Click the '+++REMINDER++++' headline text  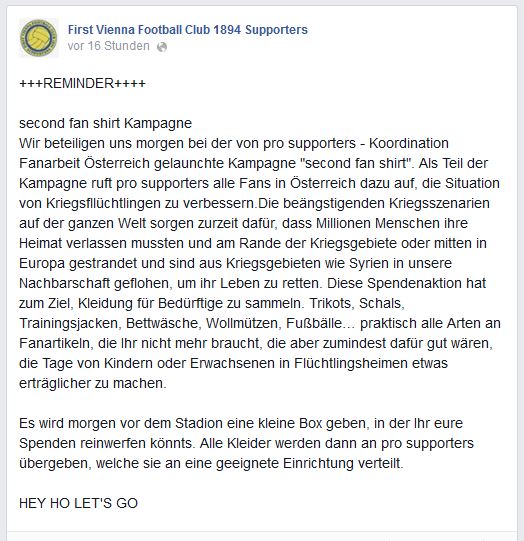click(82, 83)
